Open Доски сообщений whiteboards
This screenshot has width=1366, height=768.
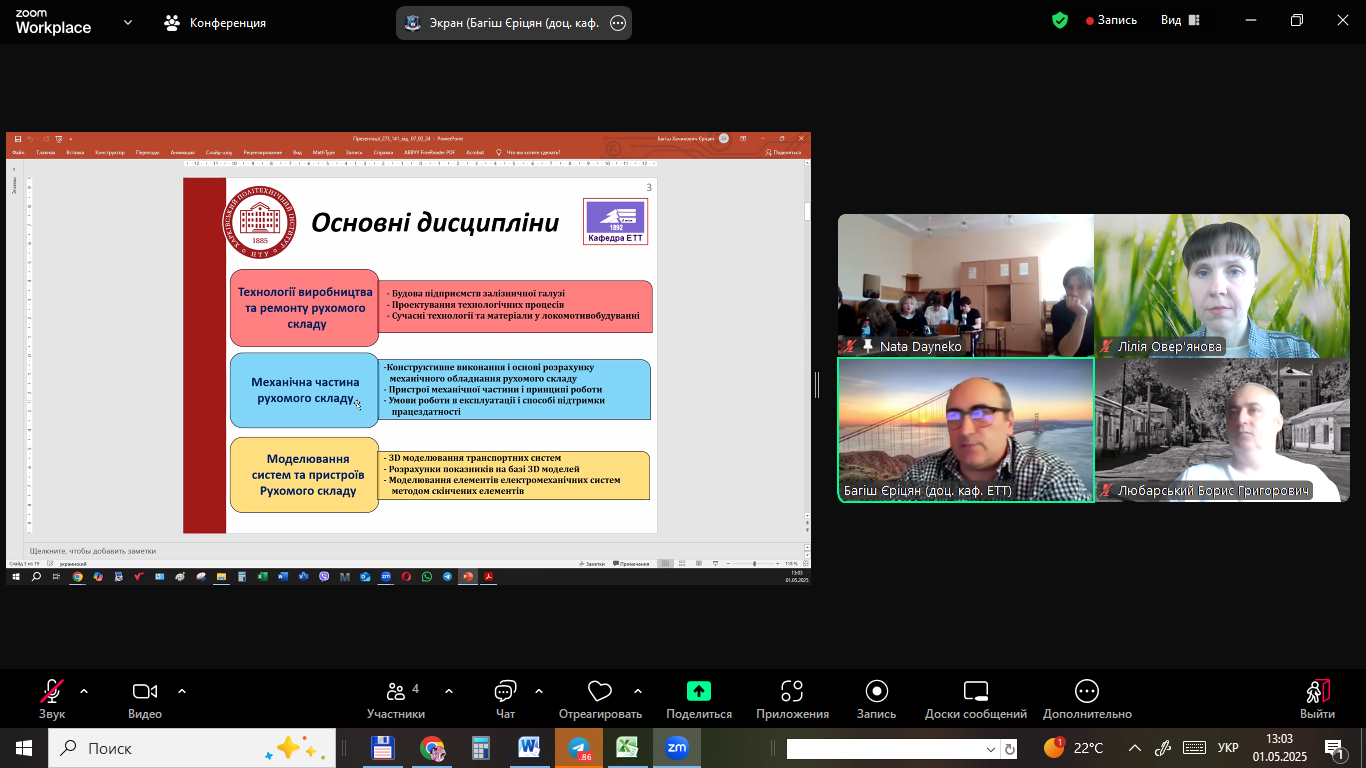click(975, 692)
